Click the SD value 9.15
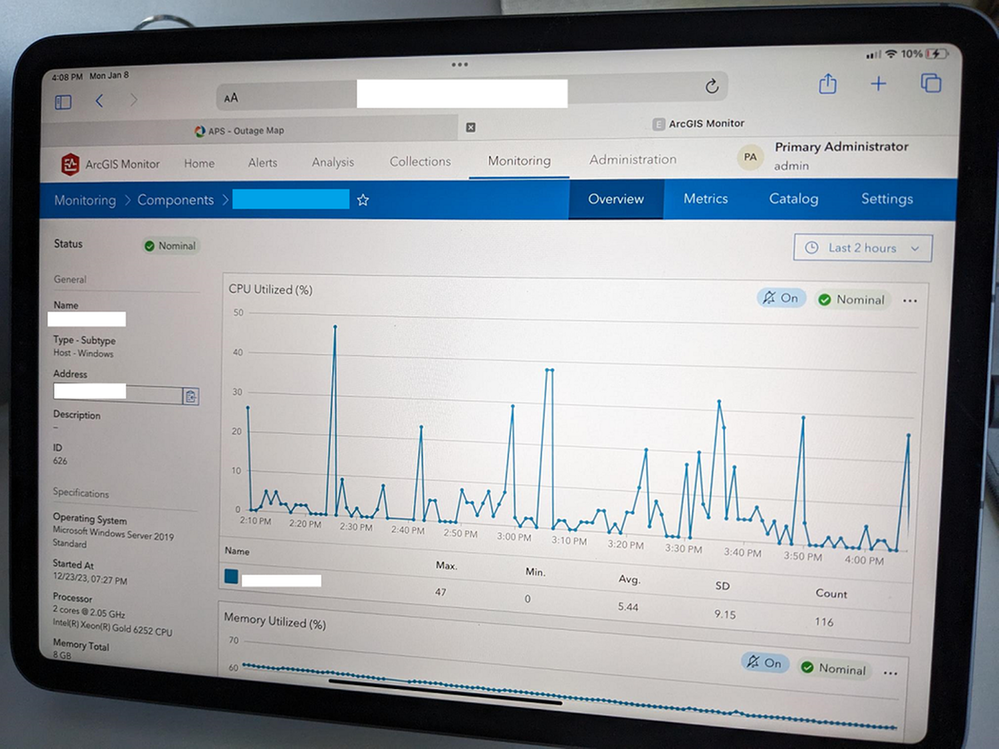 pos(725,614)
